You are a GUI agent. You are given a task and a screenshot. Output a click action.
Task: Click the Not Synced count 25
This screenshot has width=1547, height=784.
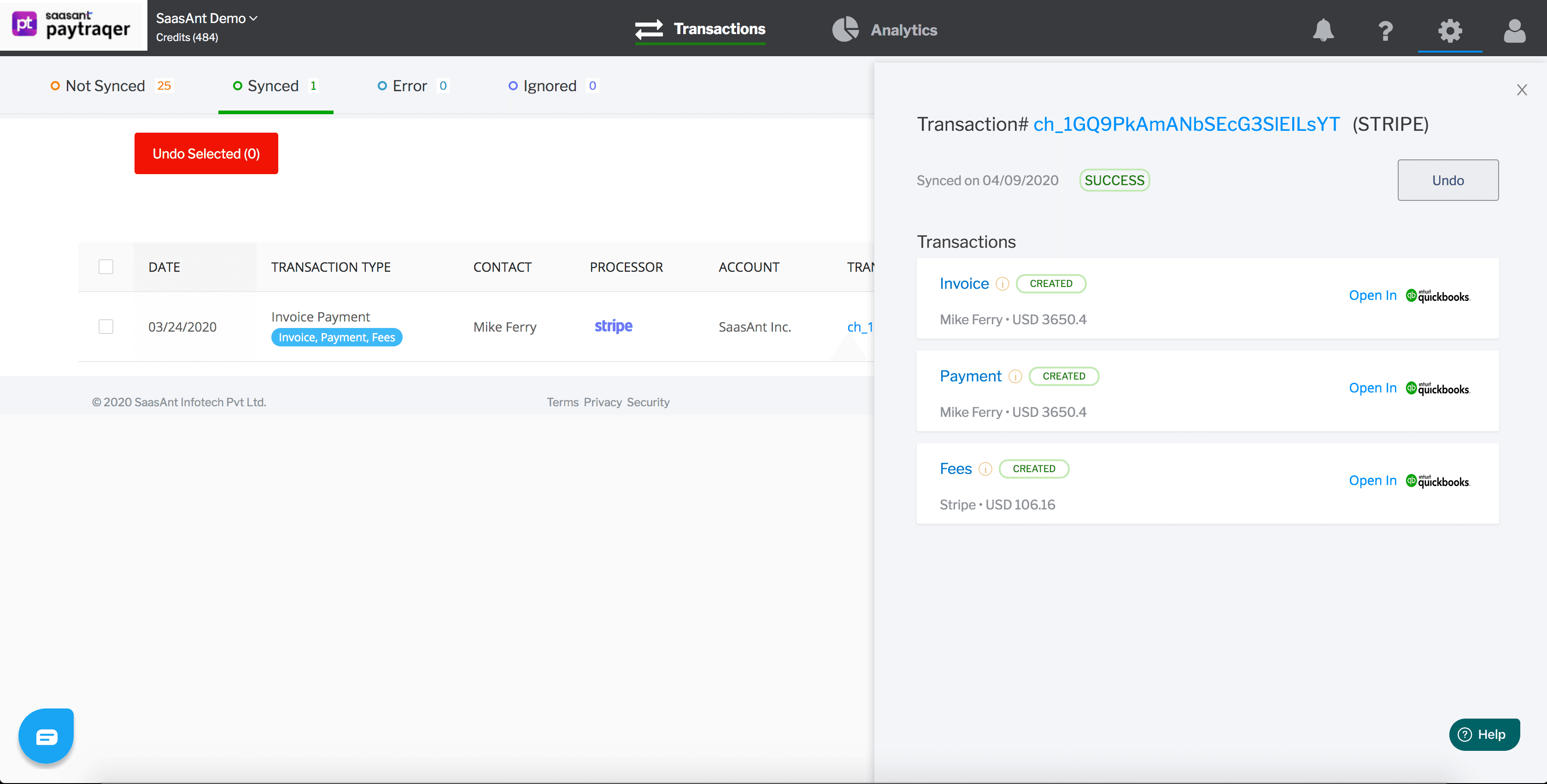164,86
